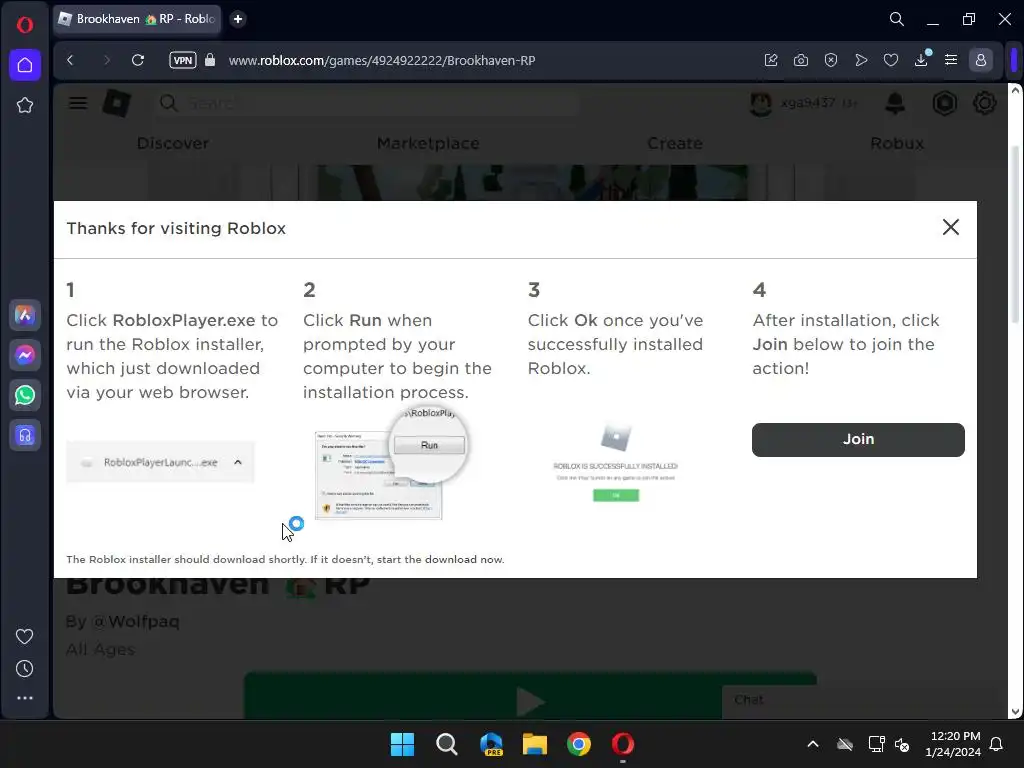
Task: Click the successfully installed illustration
Action: pos(615,463)
